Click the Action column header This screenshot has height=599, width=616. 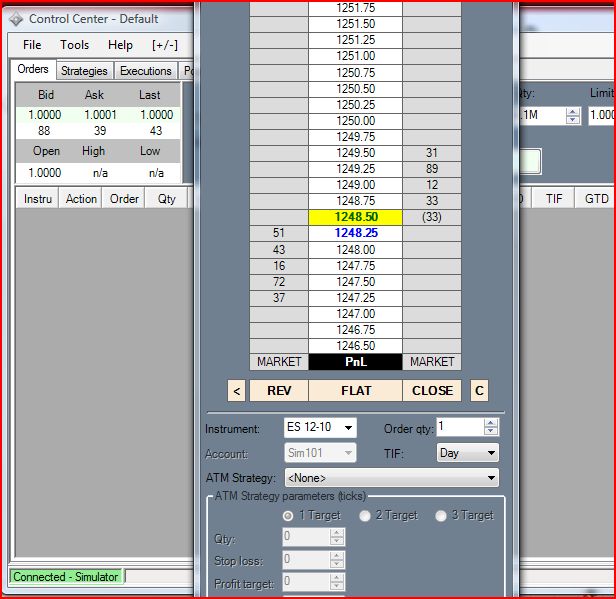click(81, 199)
